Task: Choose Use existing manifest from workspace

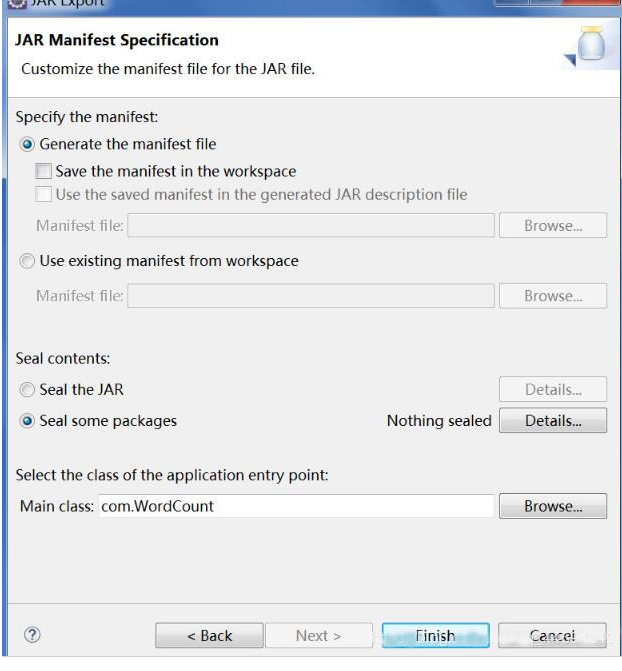Action: [27, 261]
